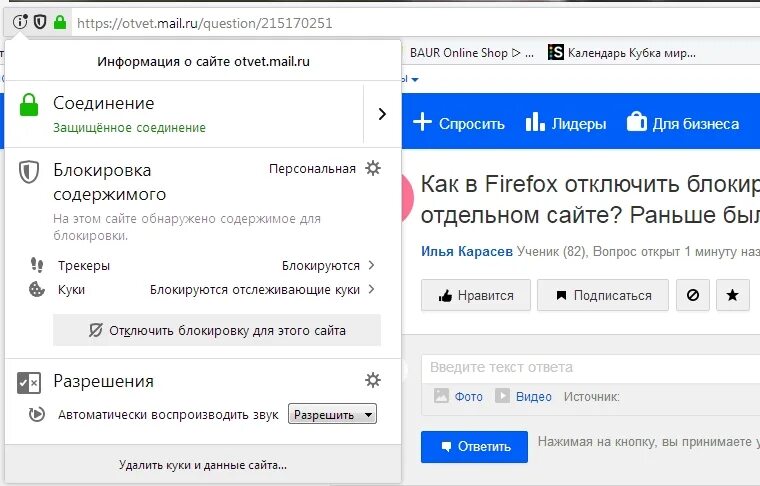Image resolution: width=760 pixels, height=486 pixels.
Task: Click the Фото attach link
Action: click(x=468, y=396)
